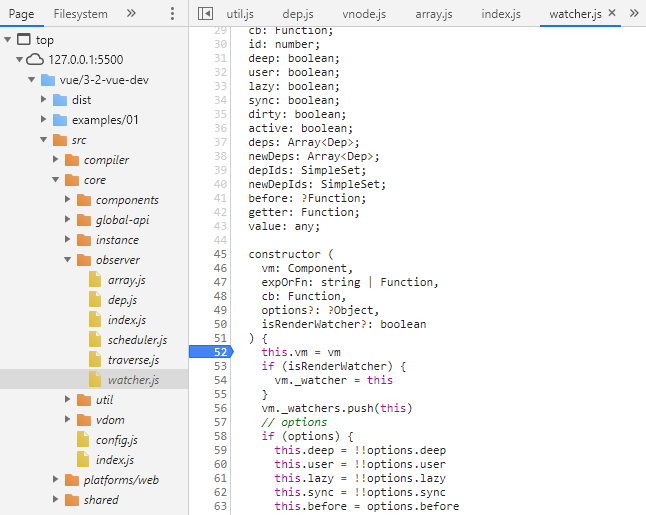The height and width of the screenshot is (515, 646).
Task: Open dep.js in the file tree
Action: [x=122, y=300]
